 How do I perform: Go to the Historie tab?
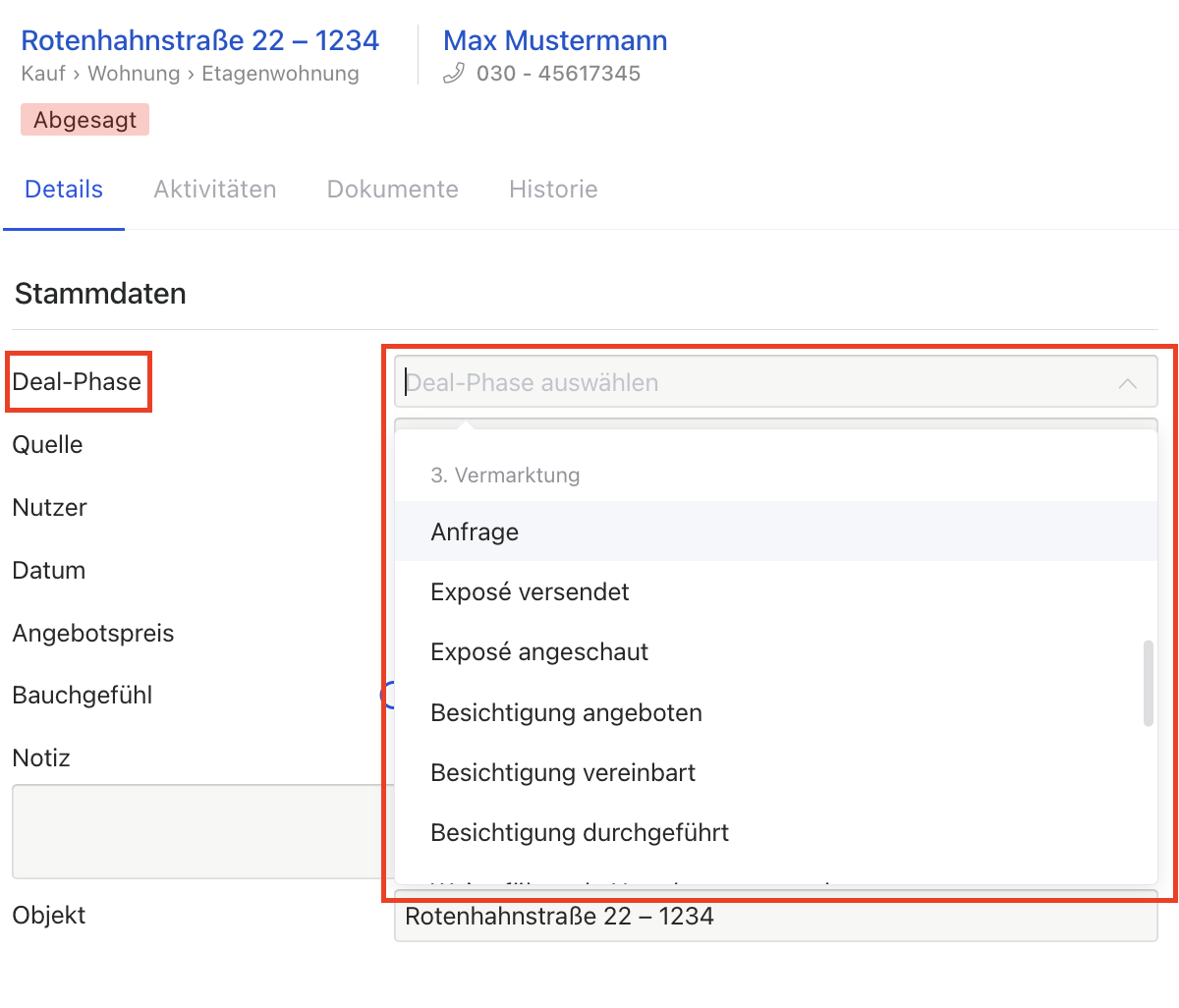pyautogui.click(x=553, y=190)
